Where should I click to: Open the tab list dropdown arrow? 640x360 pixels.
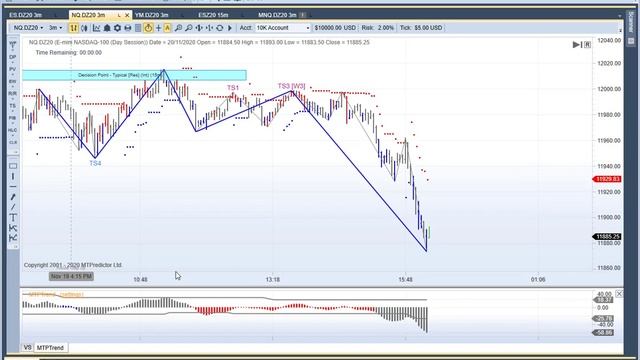click(x=620, y=16)
